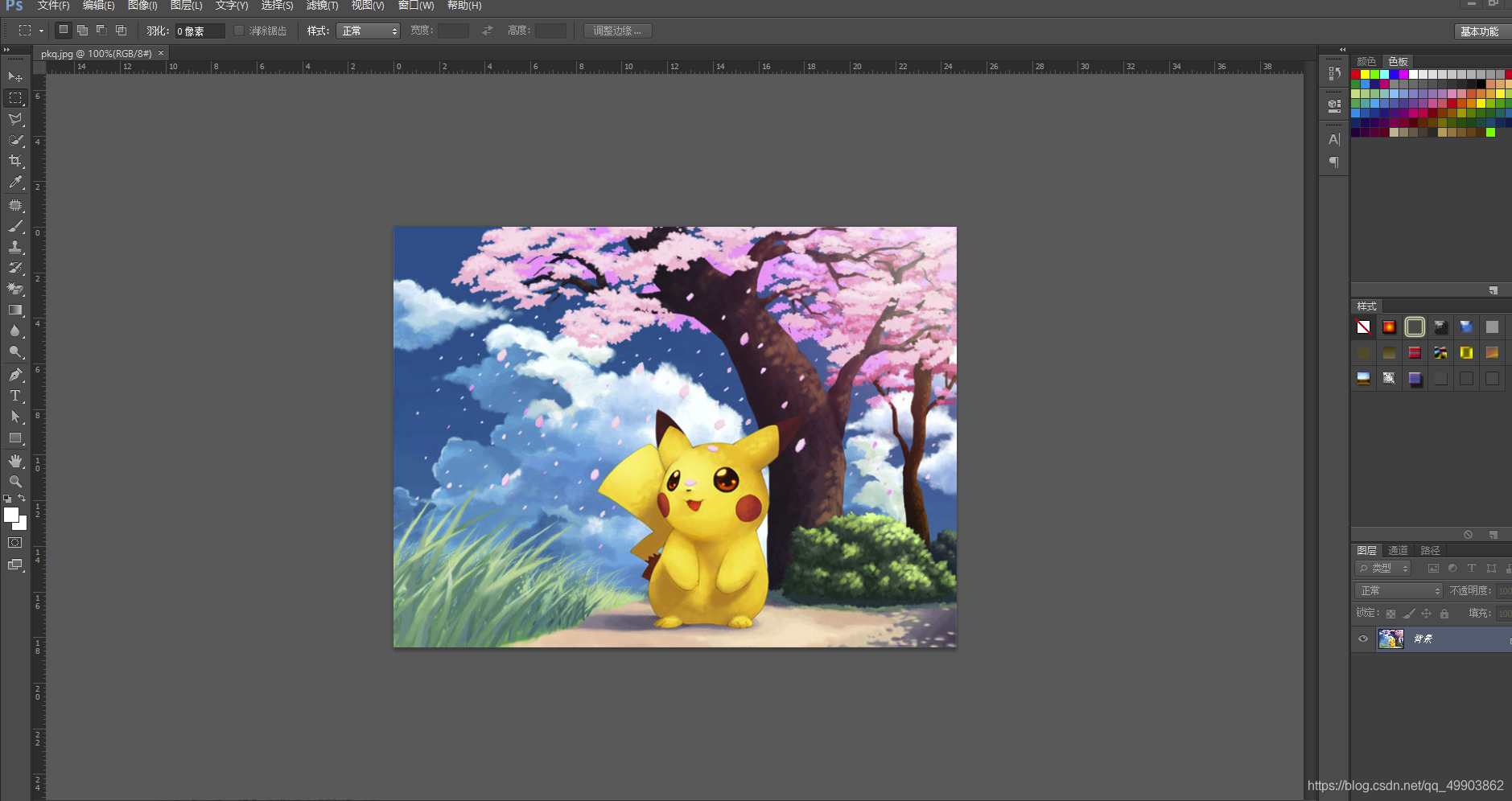
Task: Choose Add to Selection mode
Action: (82, 31)
